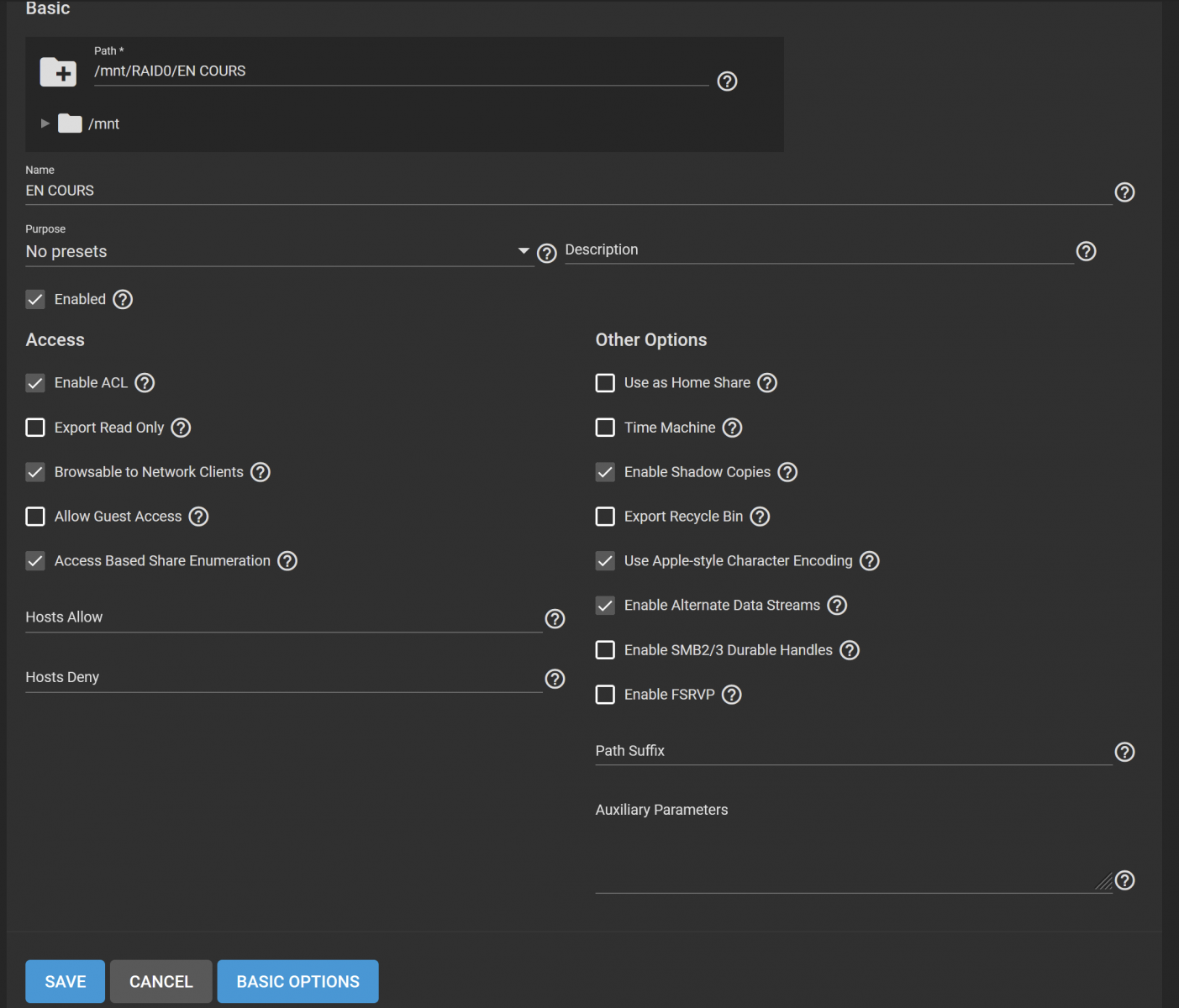Show help for SMB2/3 Durable Handles
This screenshot has height=1008, width=1179.
pyautogui.click(x=850, y=650)
